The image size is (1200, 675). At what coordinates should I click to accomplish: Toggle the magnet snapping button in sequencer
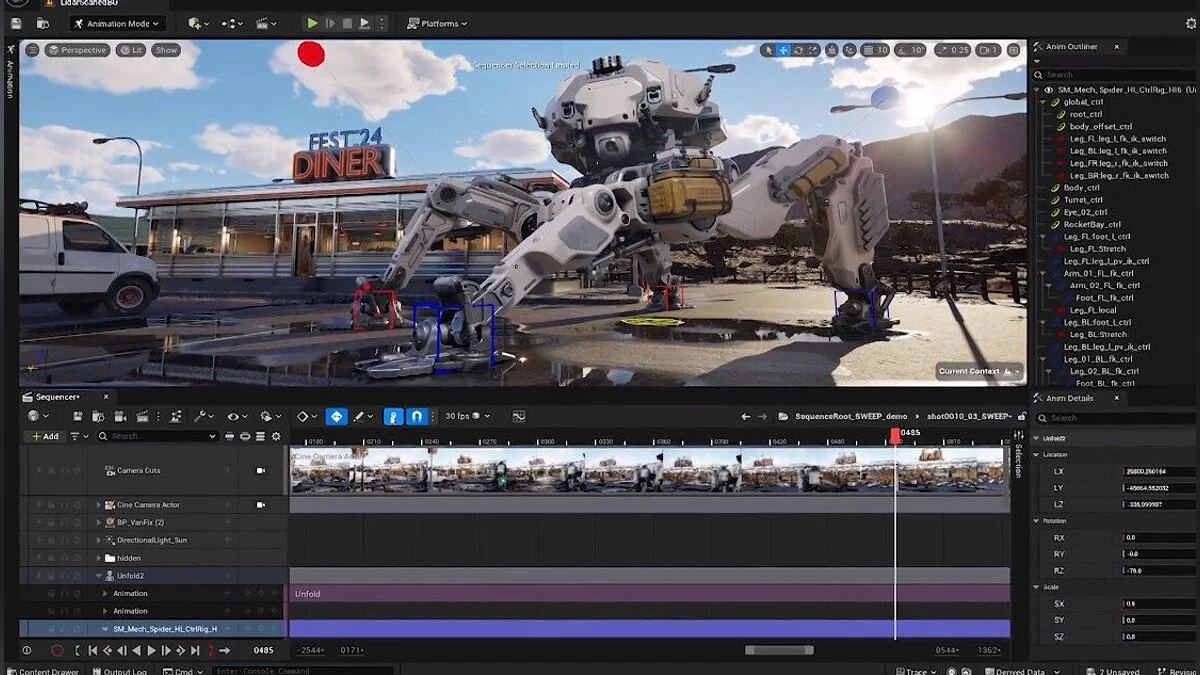[418, 416]
